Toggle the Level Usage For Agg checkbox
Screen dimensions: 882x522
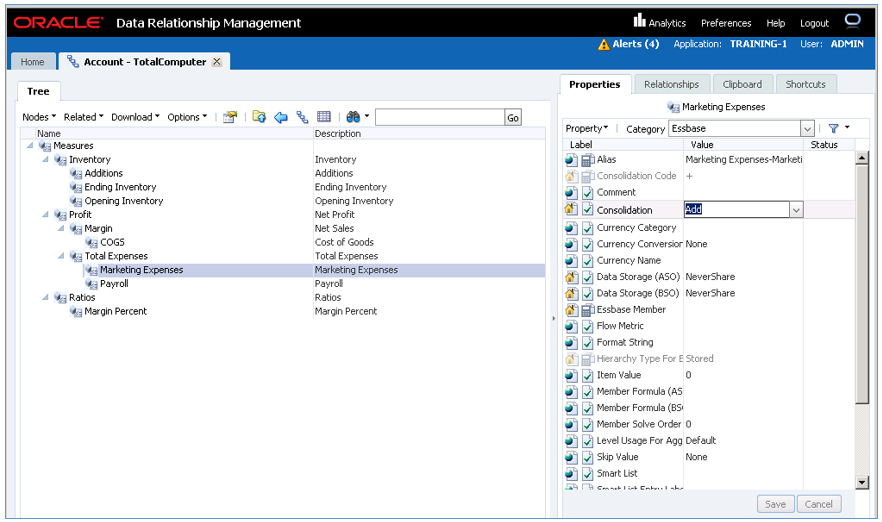coord(588,441)
